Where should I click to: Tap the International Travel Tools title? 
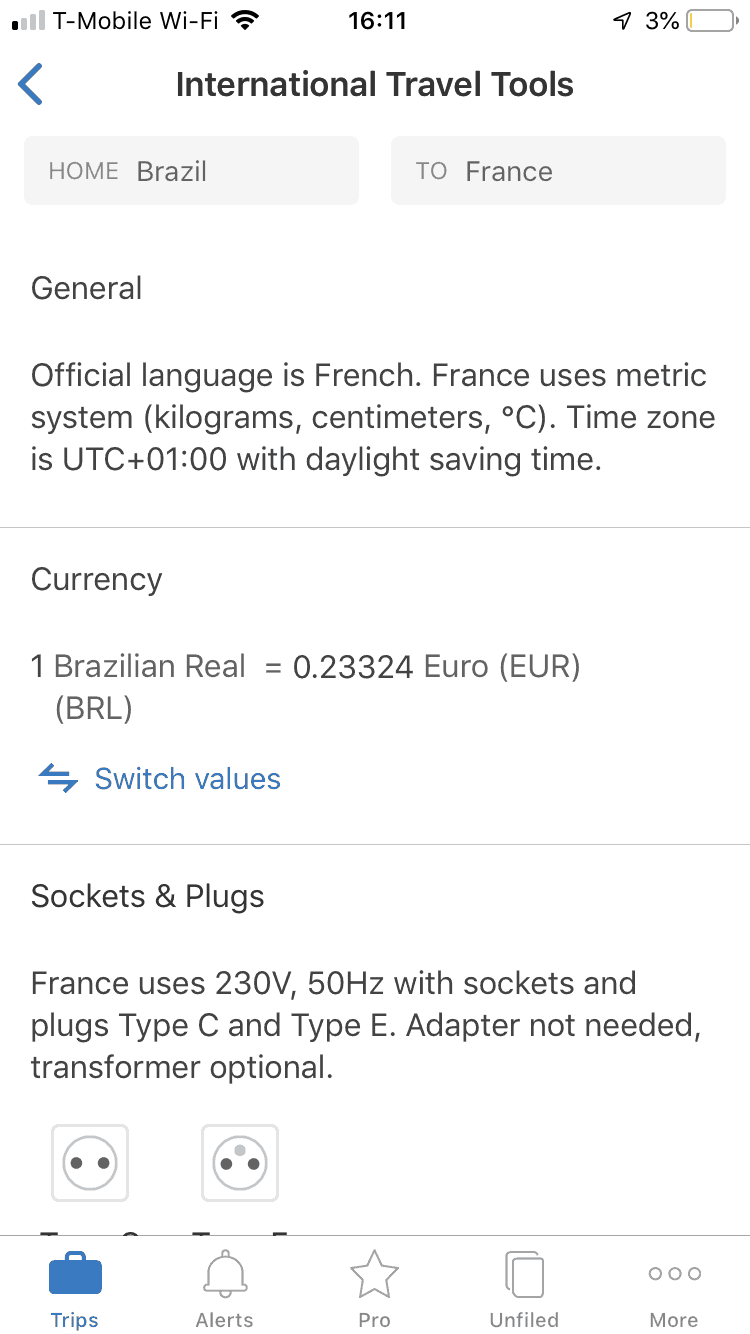coord(375,85)
